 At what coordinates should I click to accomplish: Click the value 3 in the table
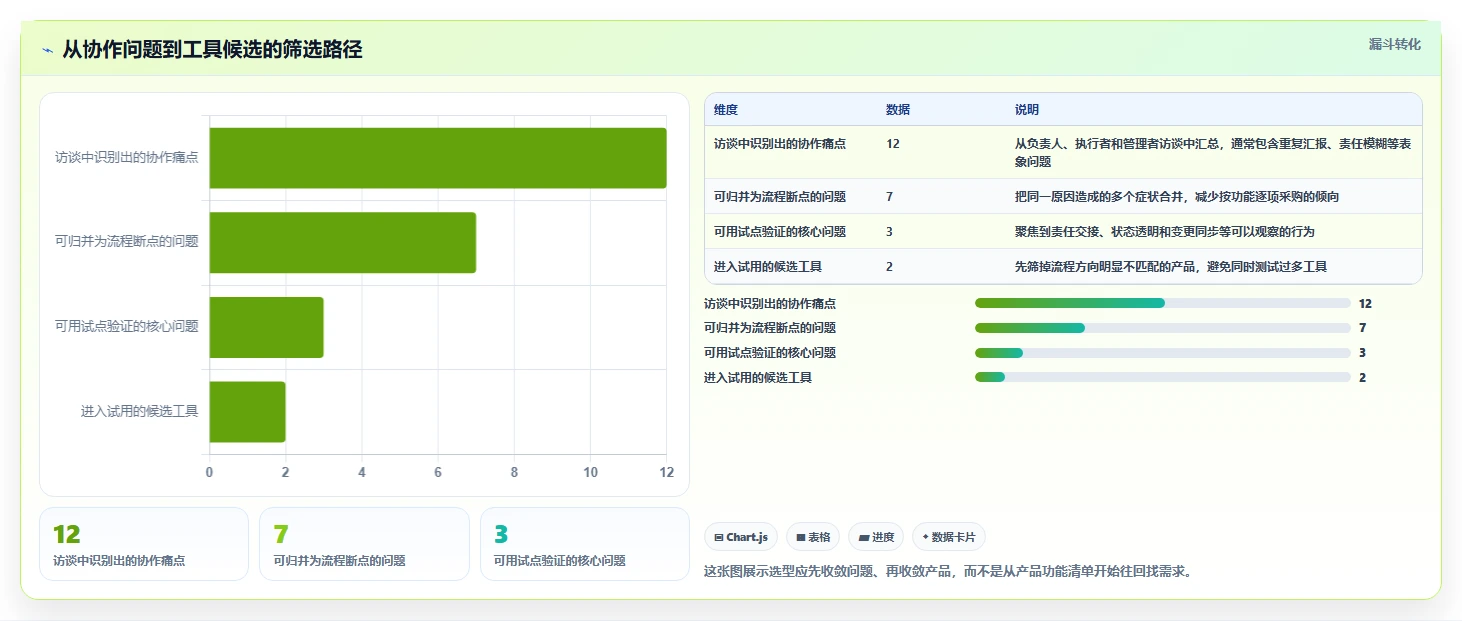890,232
